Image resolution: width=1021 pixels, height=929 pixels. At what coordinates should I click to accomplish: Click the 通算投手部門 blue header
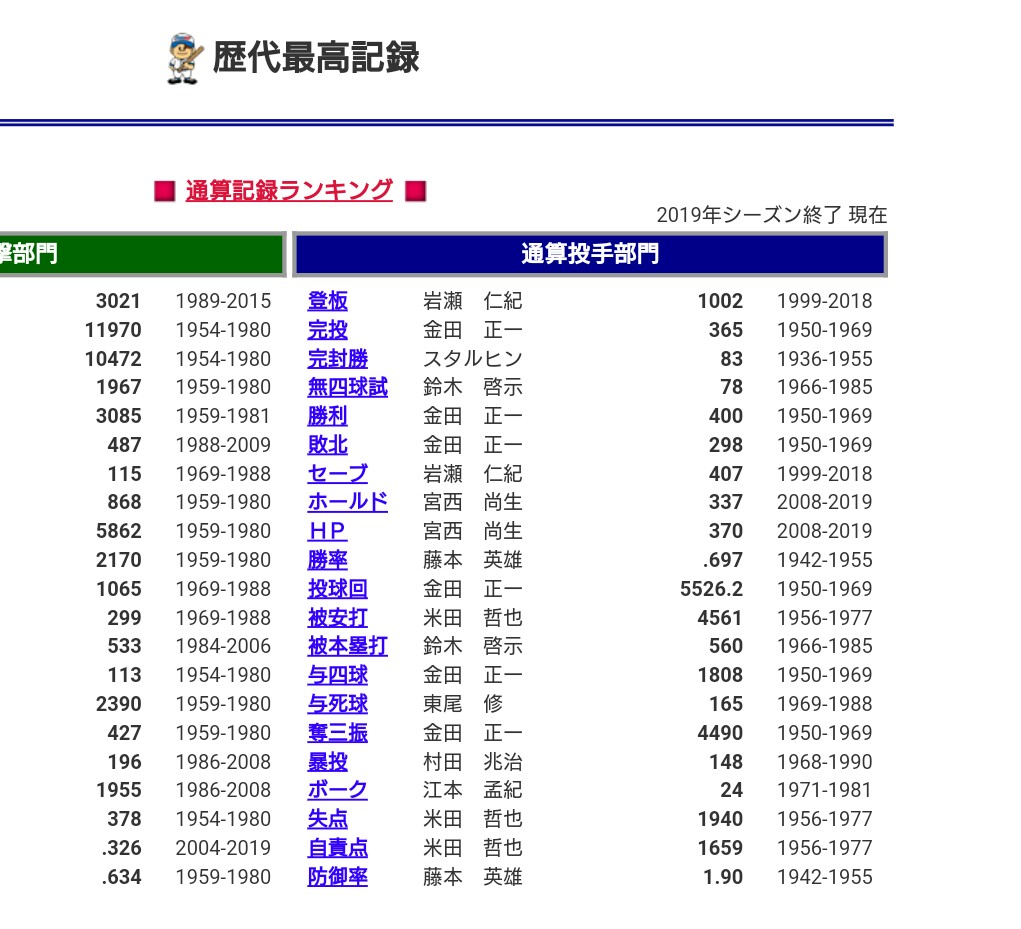click(x=590, y=254)
